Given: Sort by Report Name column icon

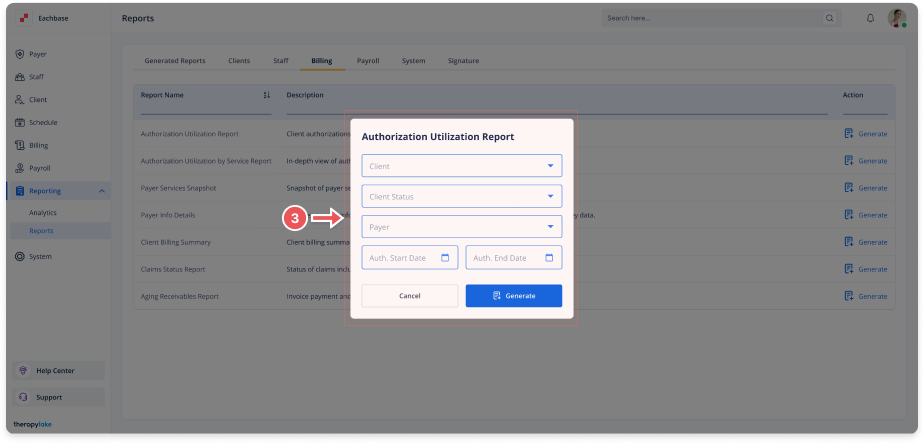Looking at the screenshot, I should [x=266, y=95].
